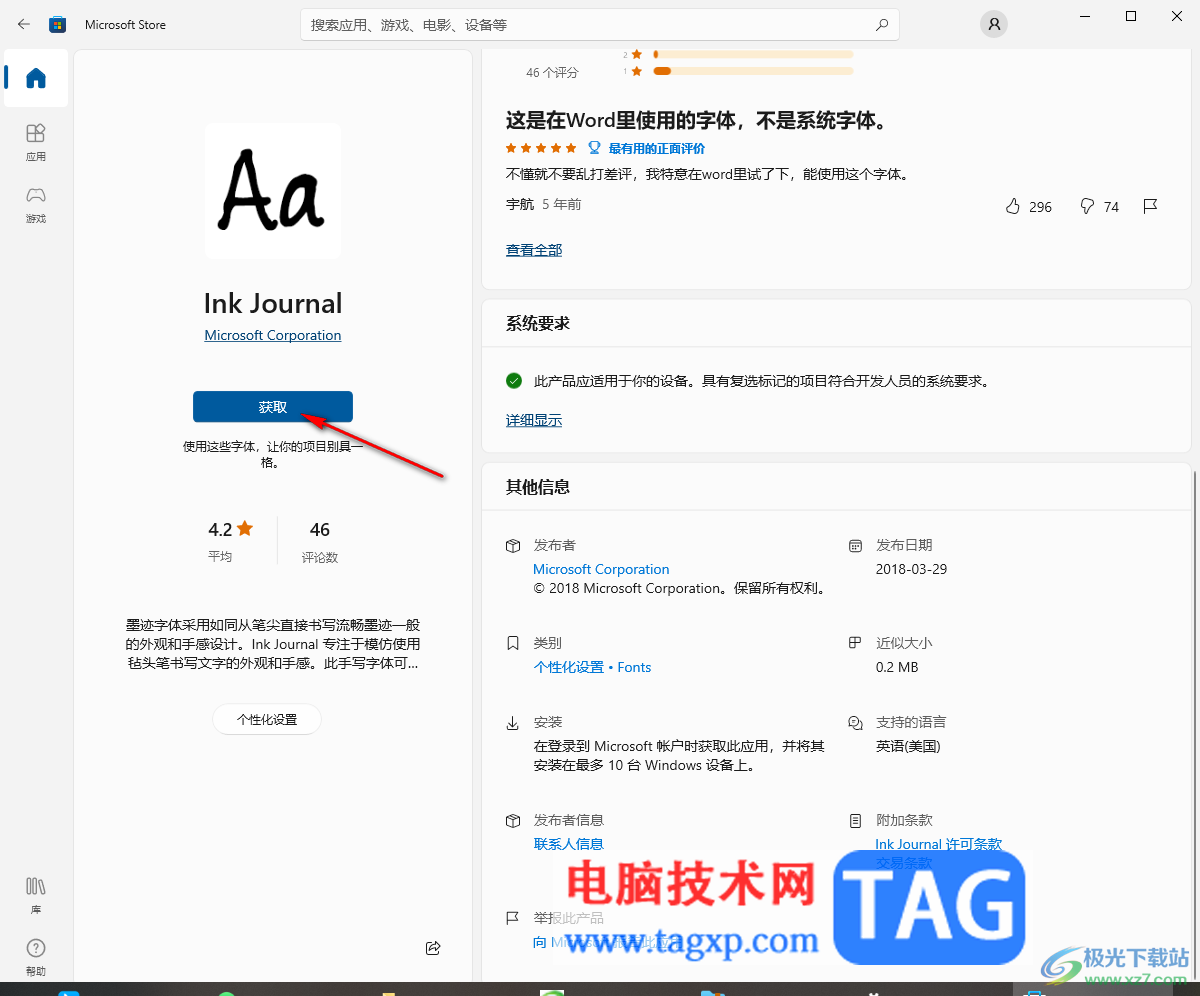Click the green compatibility checkmark icon

tap(514, 381)
